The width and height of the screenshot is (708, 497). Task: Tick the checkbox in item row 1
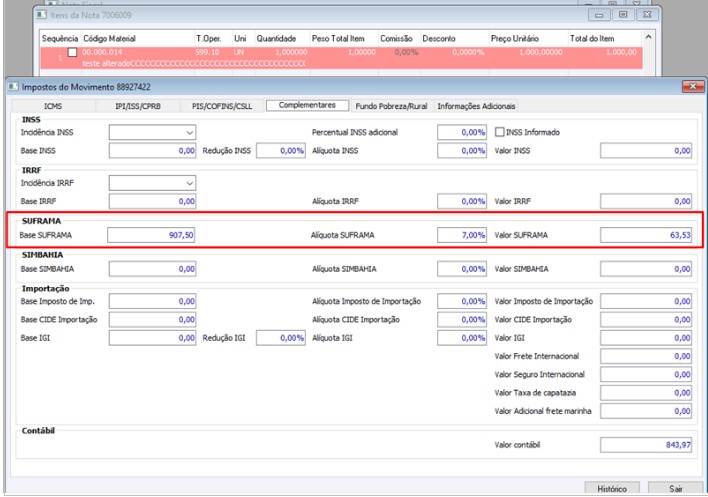tap(72, 51)
